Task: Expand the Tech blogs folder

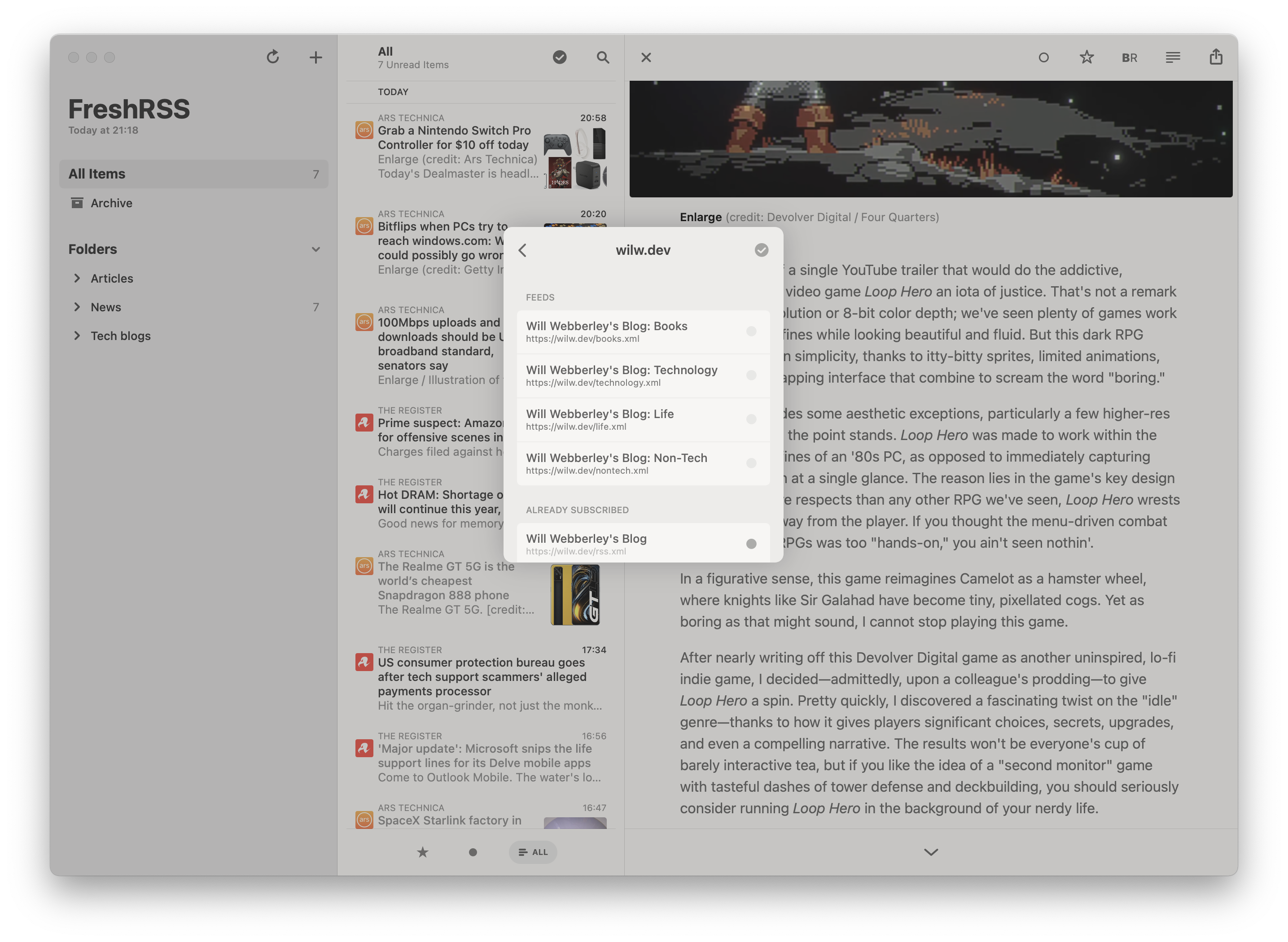Action: (x=78, y=336)
